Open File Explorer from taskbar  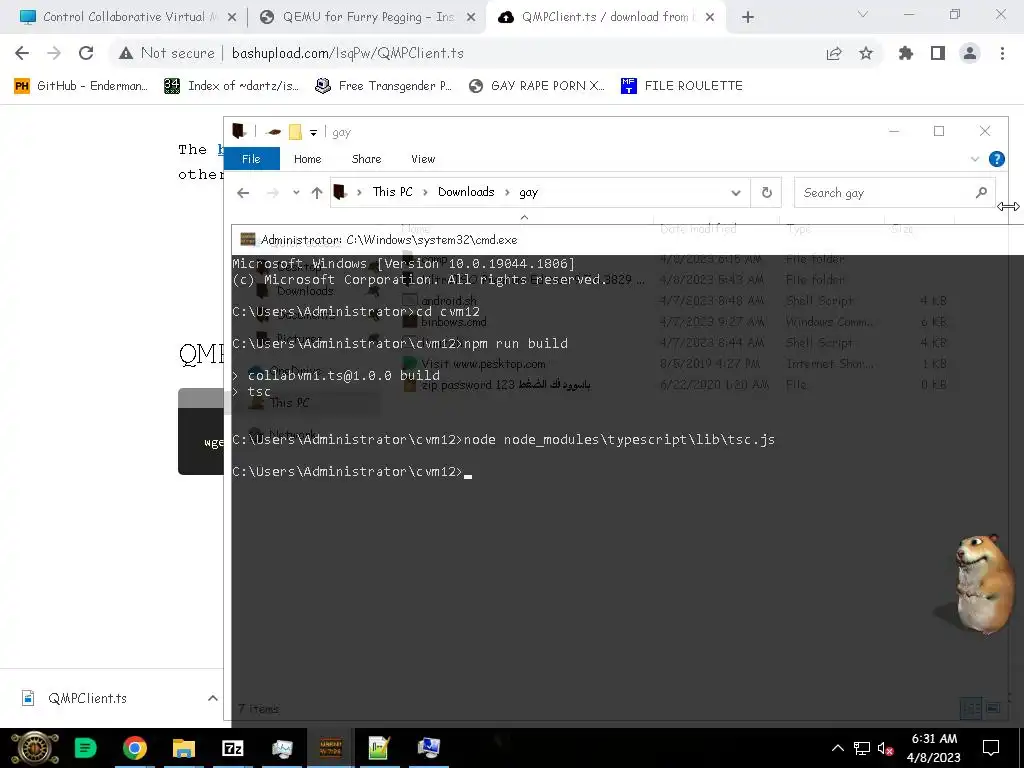tap(184, 748)
